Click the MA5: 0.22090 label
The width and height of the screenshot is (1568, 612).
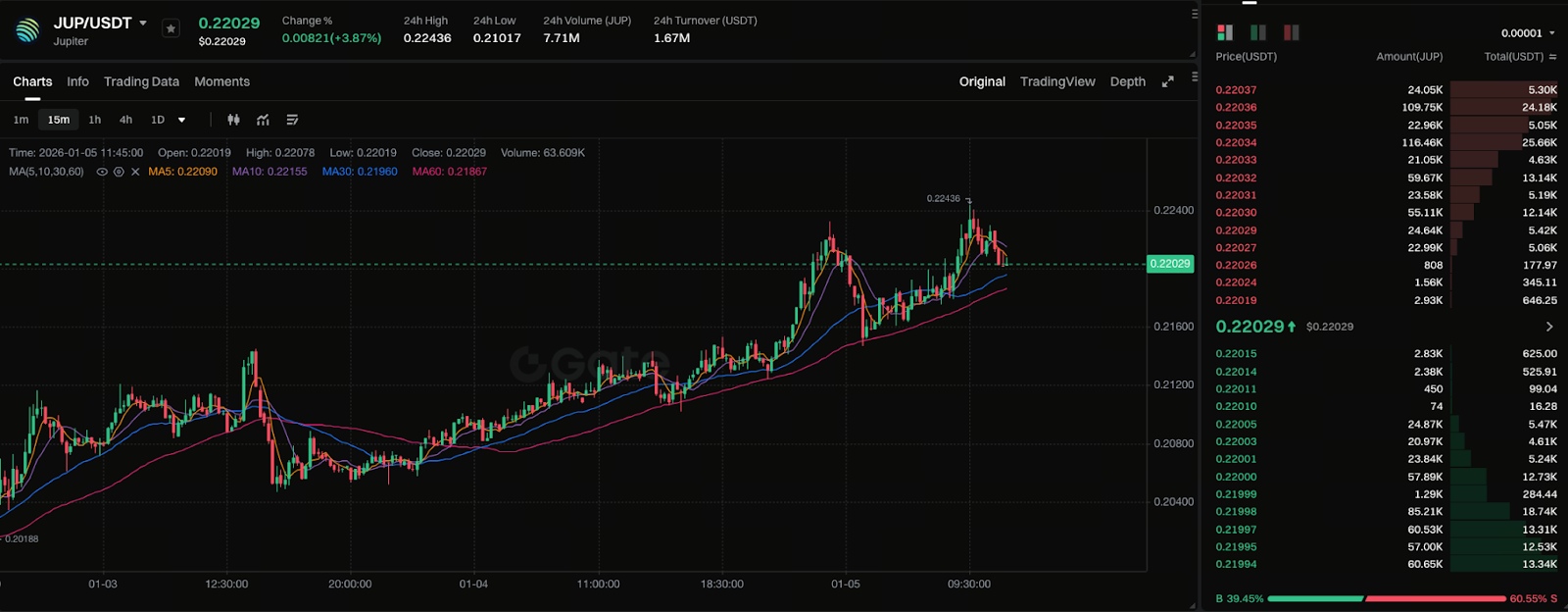(x=183, y=172)
